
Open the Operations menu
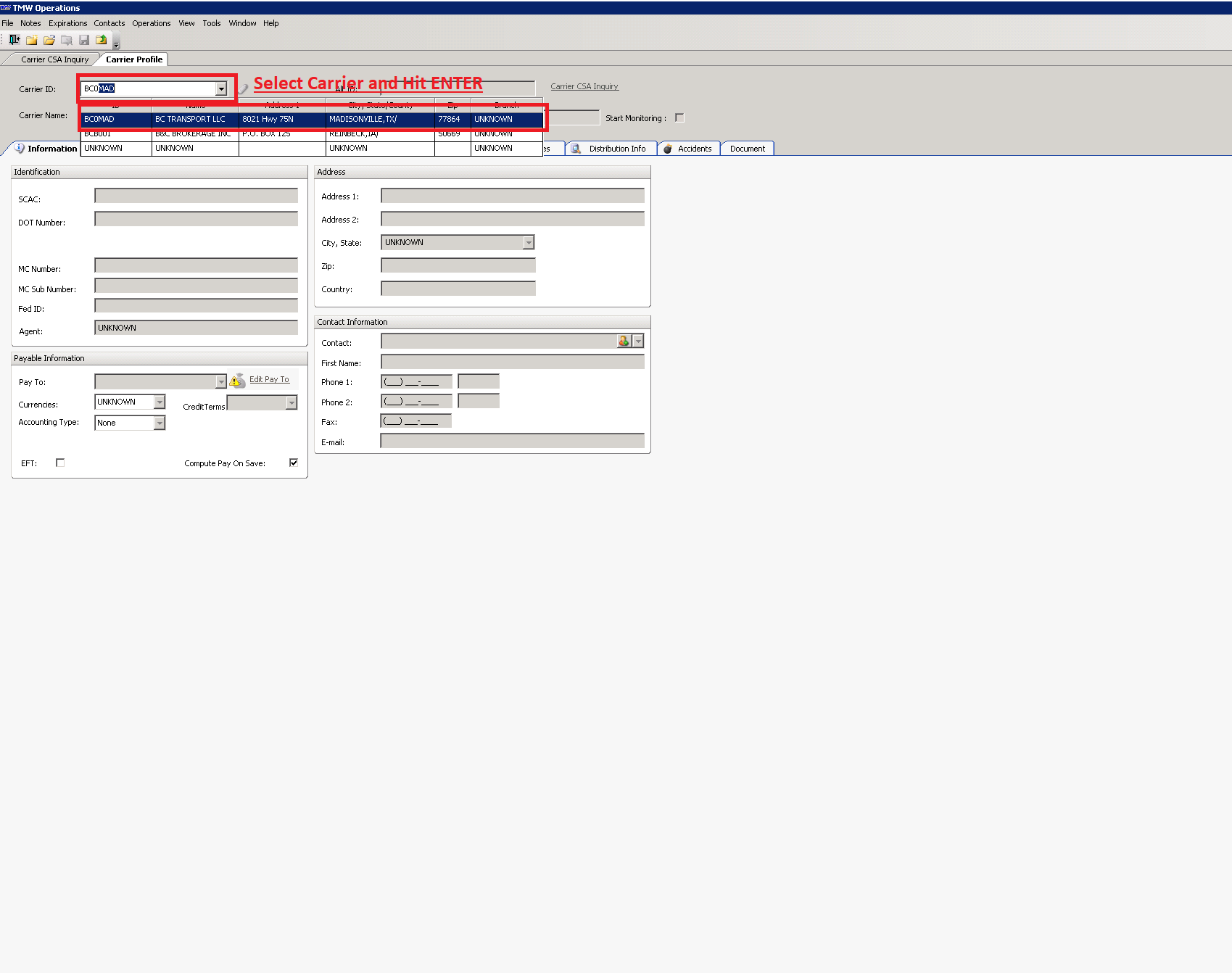pyautogui.click(x=151, y=23)
